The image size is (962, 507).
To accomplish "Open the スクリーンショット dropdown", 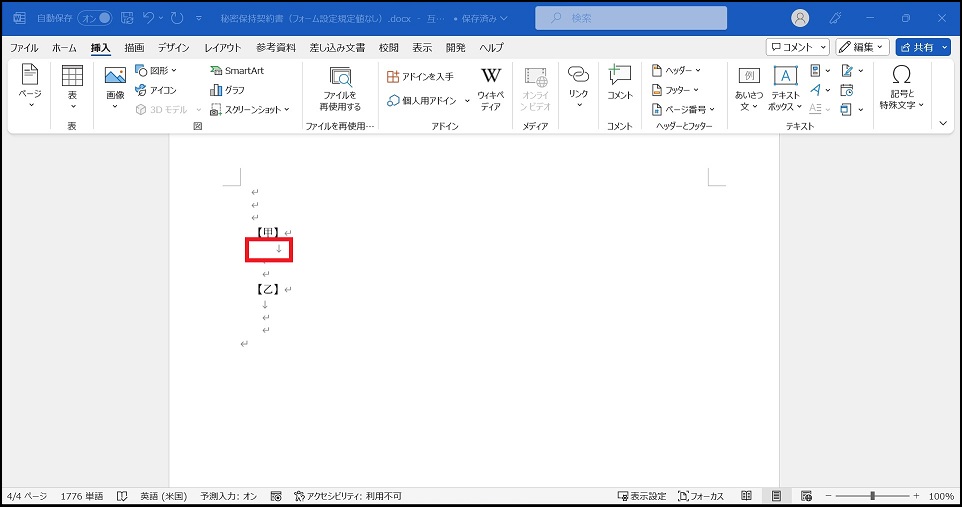I will click(250, 109).
